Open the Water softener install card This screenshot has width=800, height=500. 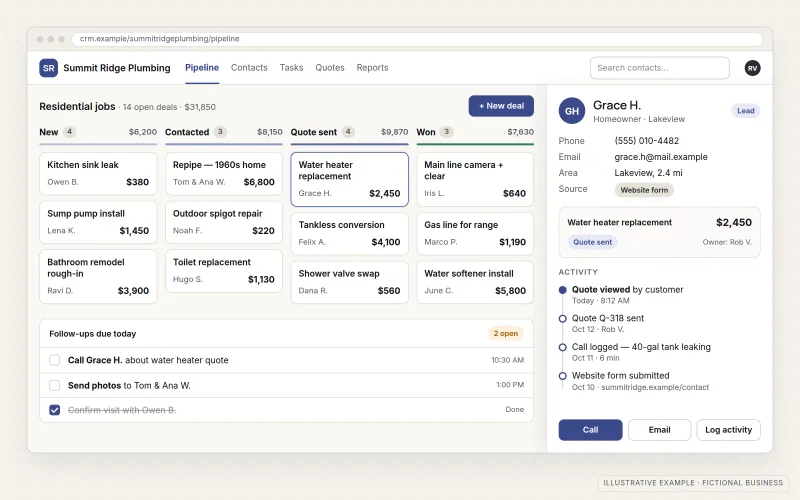475,282
